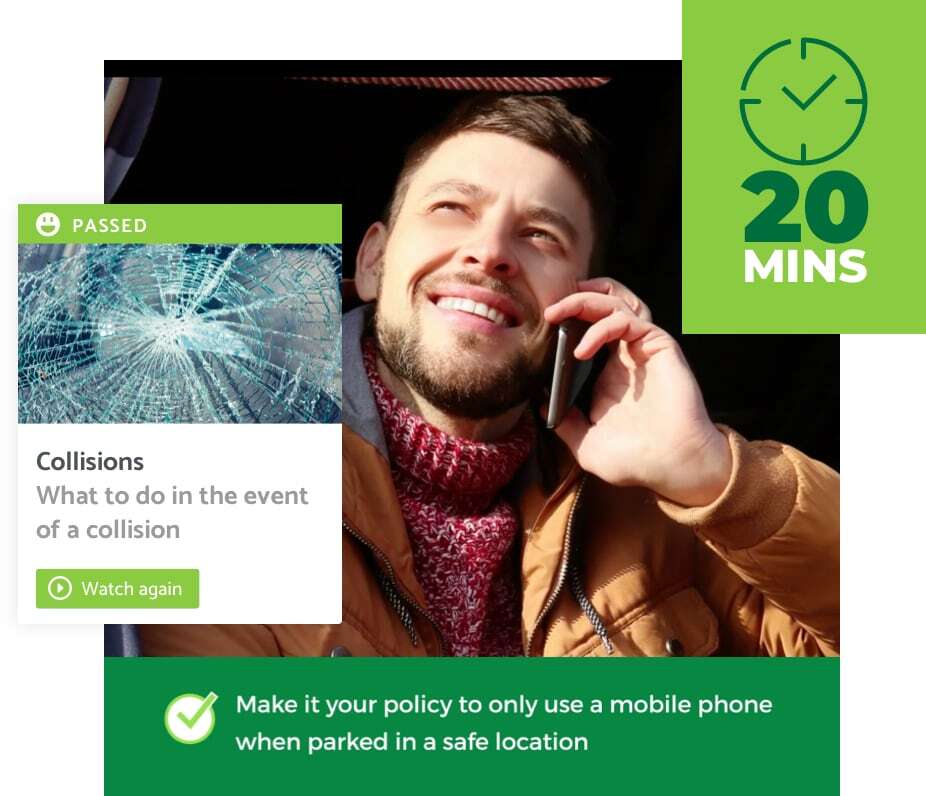Click the man's smiling face in photo

tap(472, 260)
